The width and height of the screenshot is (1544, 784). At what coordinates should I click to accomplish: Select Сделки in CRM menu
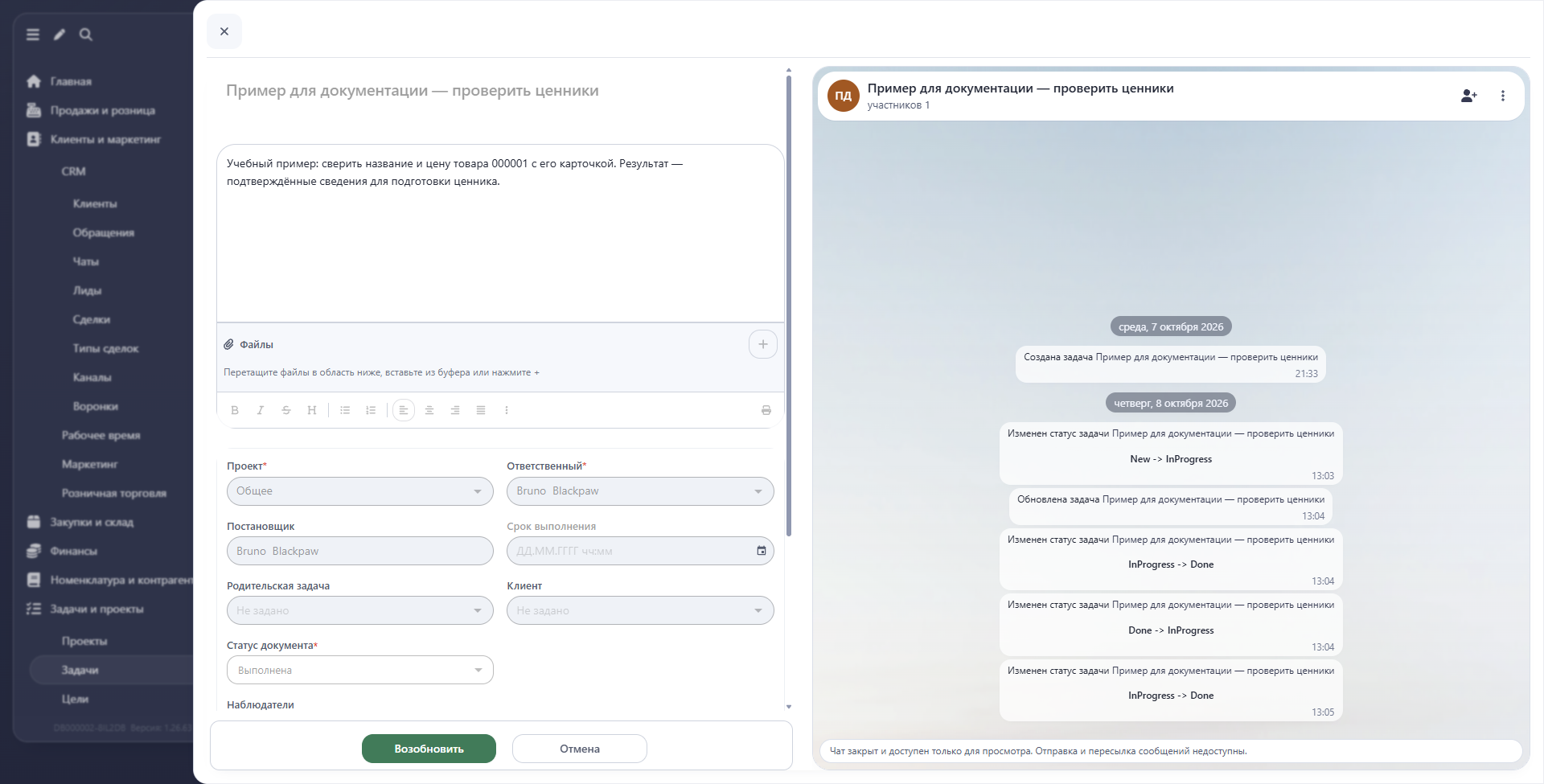pos(92,319)
